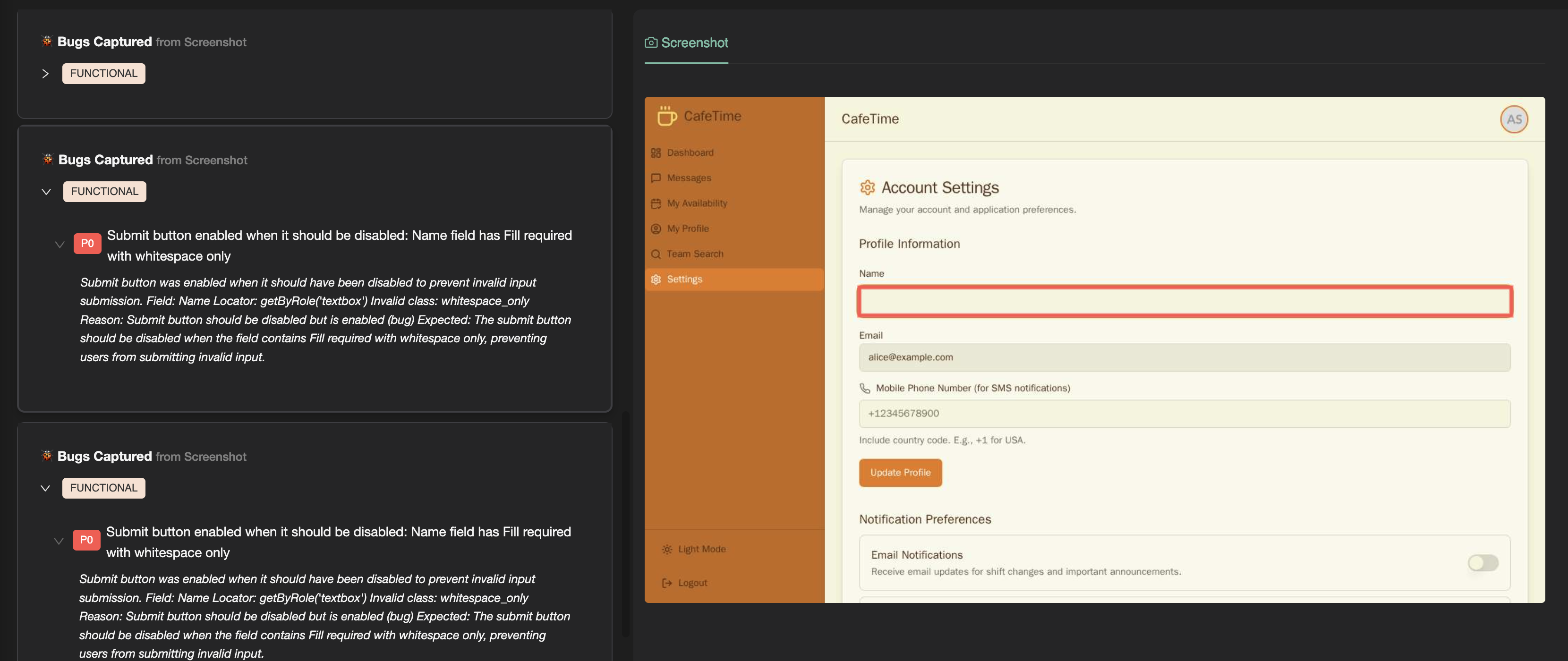This screenshot has width=1568, height=661.
Task: Click the CafeTime coffee cup logo
Action: (666, 116)
